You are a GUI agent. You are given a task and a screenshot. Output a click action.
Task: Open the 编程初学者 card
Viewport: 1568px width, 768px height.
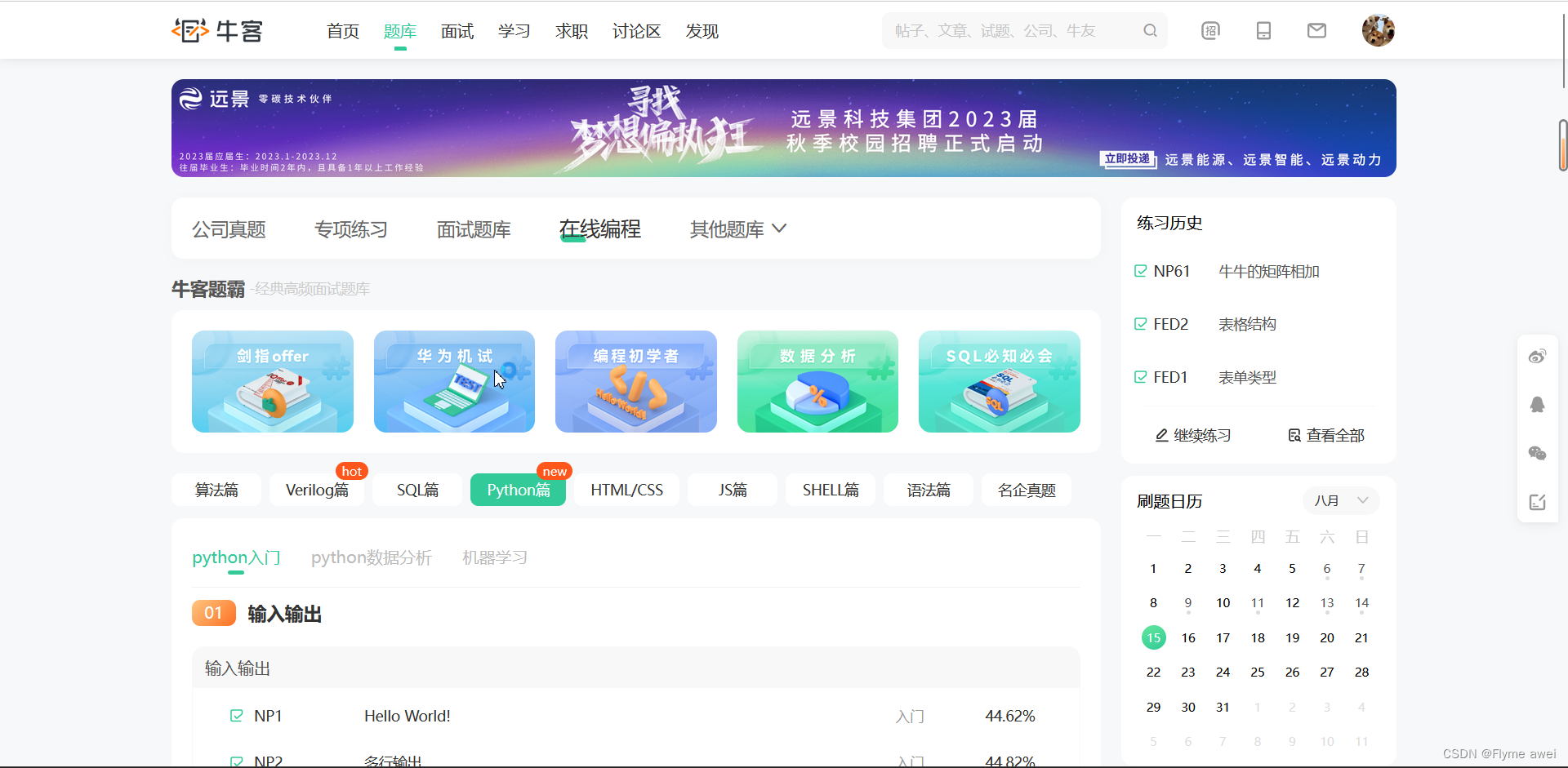pyautogui.click(x=636, y=381)
